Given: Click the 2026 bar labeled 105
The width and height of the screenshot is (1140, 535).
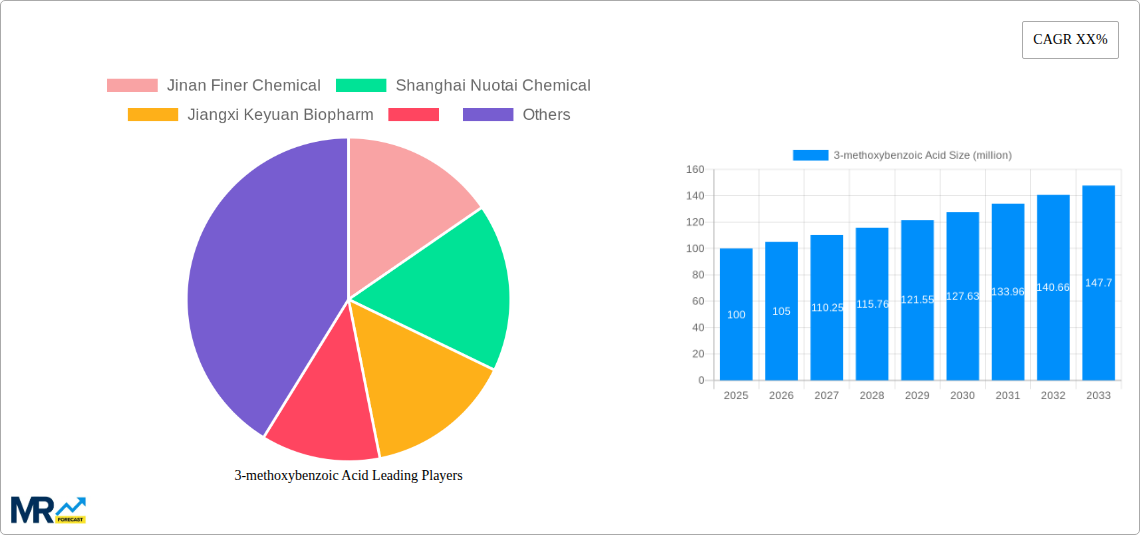Looking at the screenshot, I should pyautogui.click(x=782, y=311).
